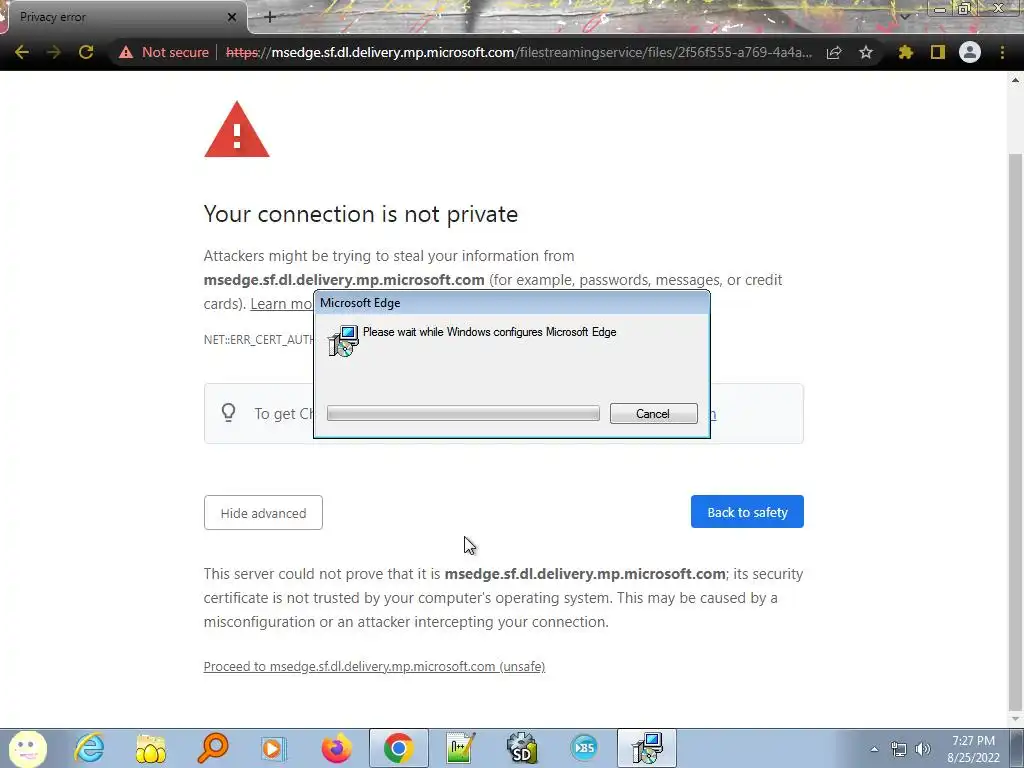The image size is (1024, 768).
Task: Open the orange magnifier search app
Action: pyautogui.click(x=213, y=748)
